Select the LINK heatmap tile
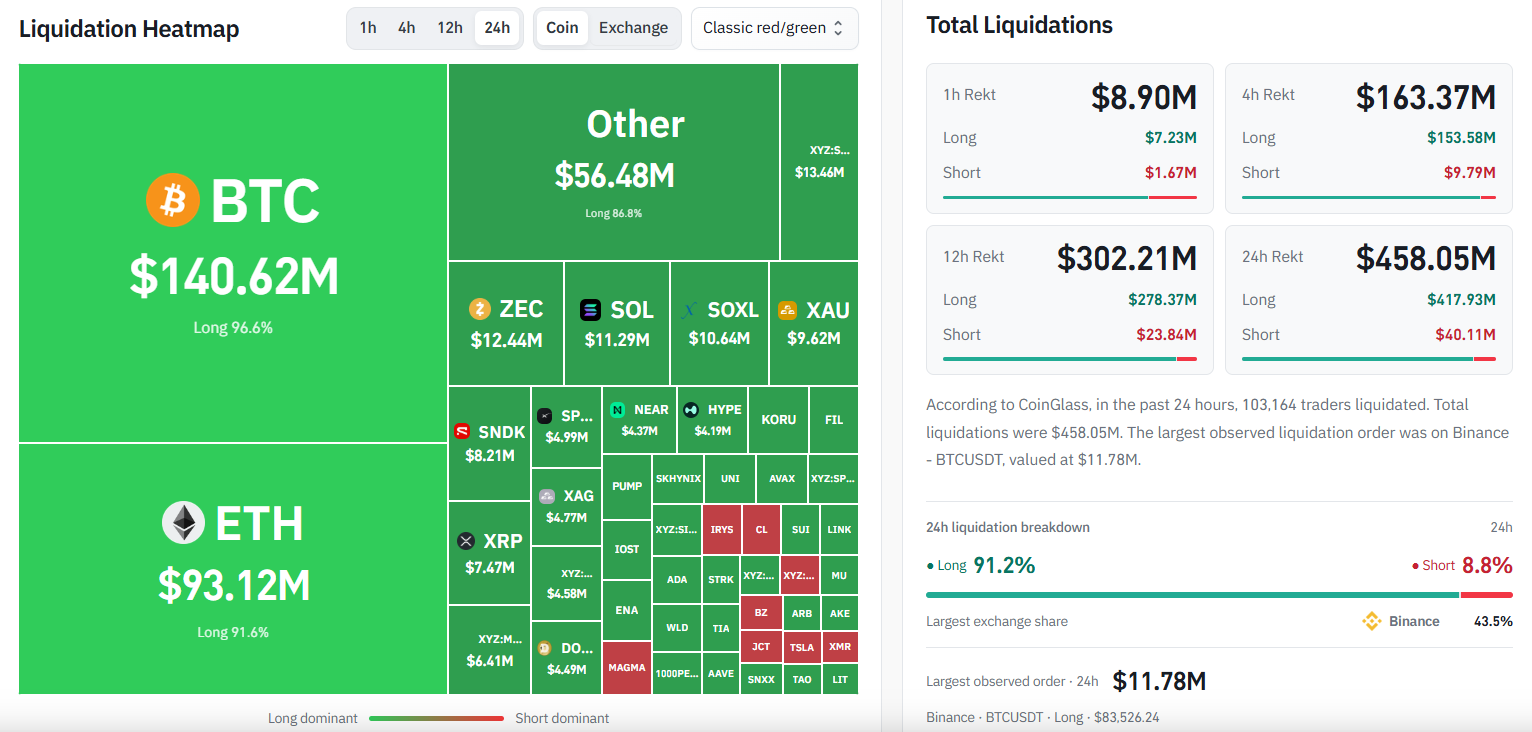The width and height of the screenshot is (1532, 732). pos(840,530)
